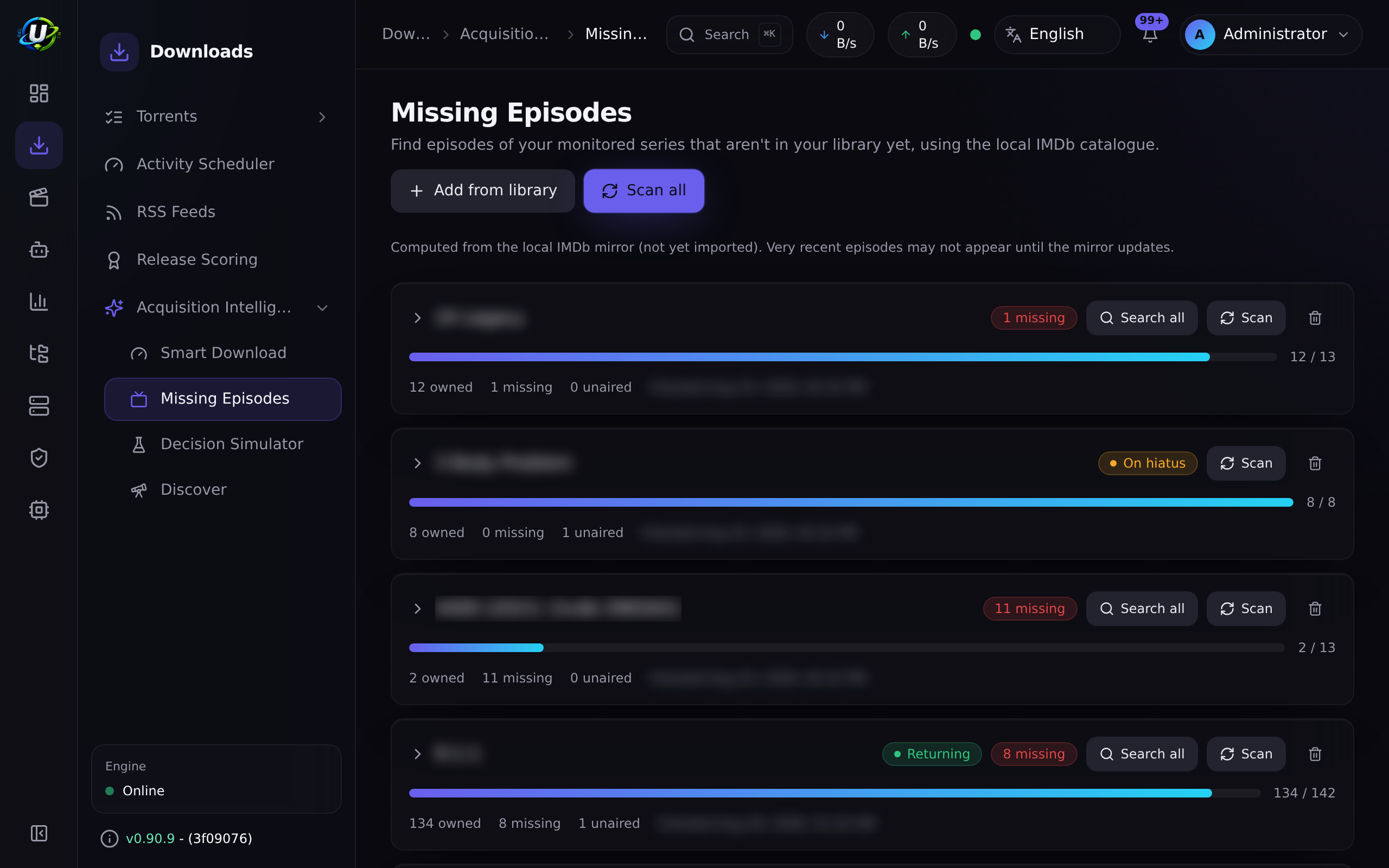This screenshot has width=1389, height=868.
Task: Open the dashboard grid icon in left rail
Action: [39, 93]
